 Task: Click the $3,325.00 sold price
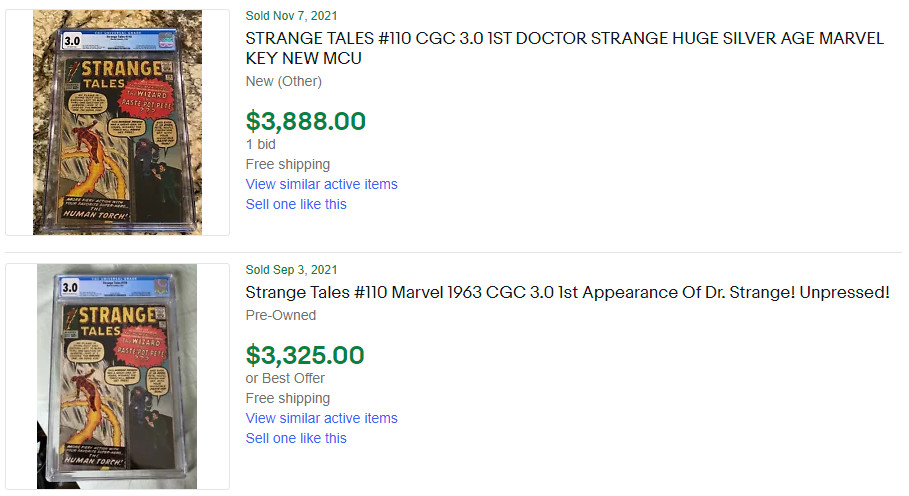pos(305,355)
